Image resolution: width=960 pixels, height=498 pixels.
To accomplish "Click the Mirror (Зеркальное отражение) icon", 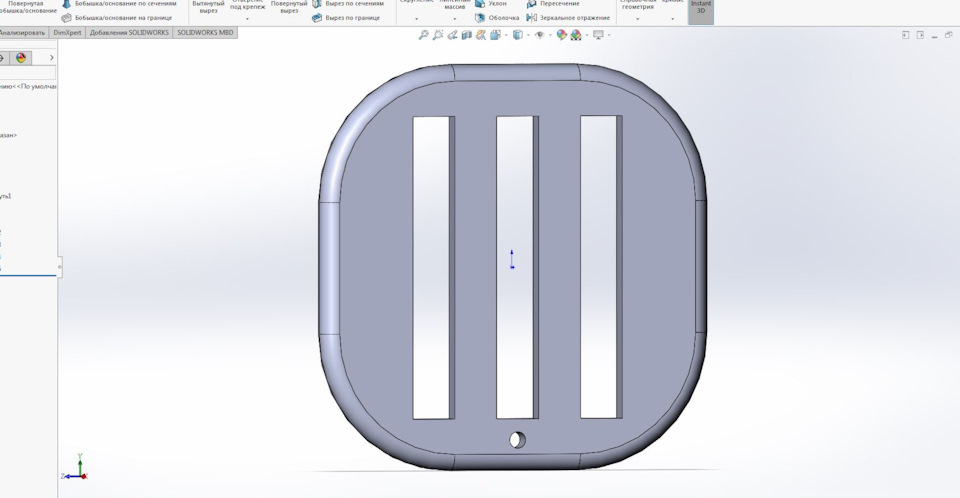I will [531, 18].
